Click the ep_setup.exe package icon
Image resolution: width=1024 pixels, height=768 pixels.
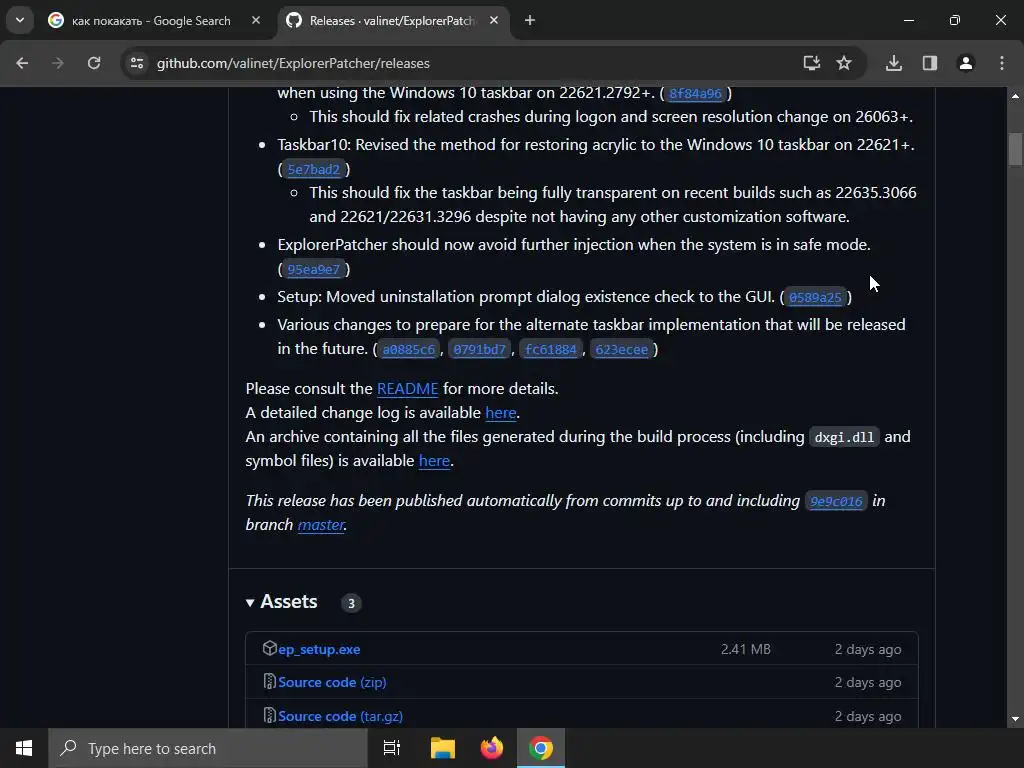point(270,648)
